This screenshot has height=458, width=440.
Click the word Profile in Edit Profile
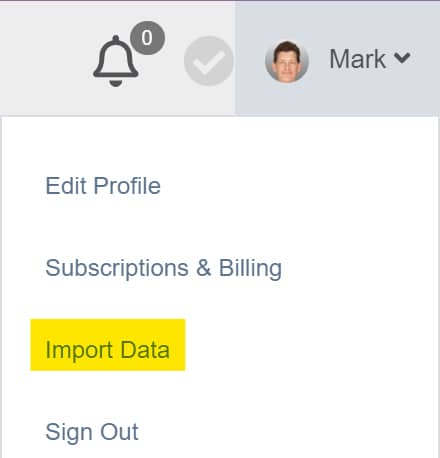pos(127,185)
